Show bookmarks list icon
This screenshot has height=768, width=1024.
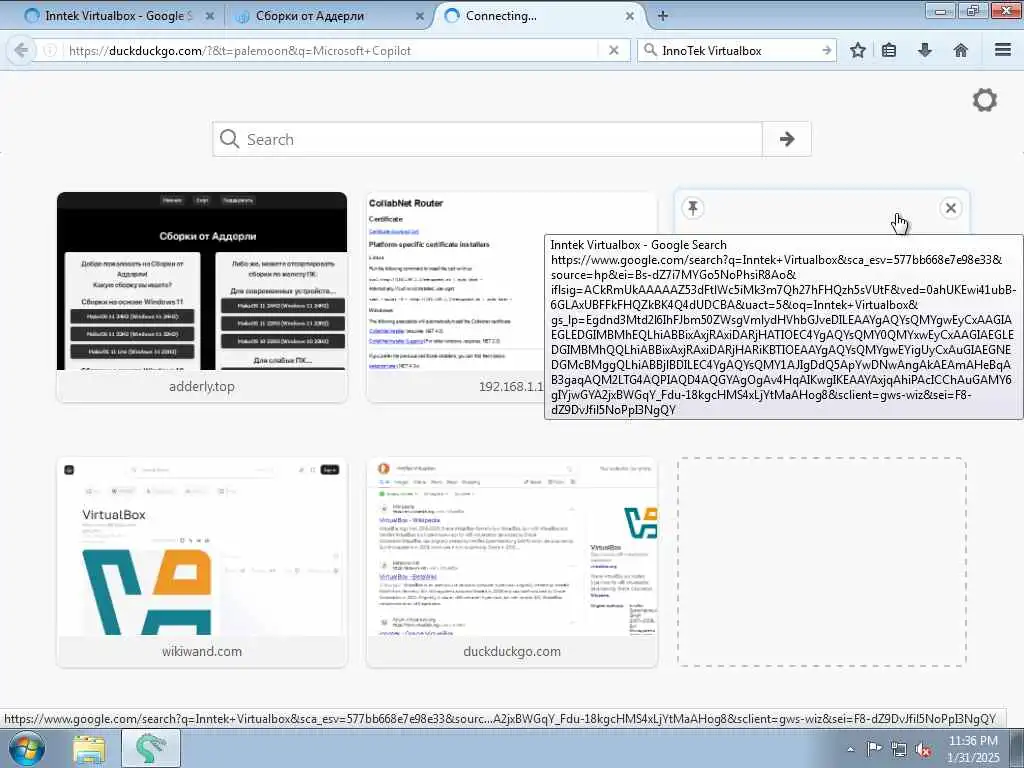point(889,50)
